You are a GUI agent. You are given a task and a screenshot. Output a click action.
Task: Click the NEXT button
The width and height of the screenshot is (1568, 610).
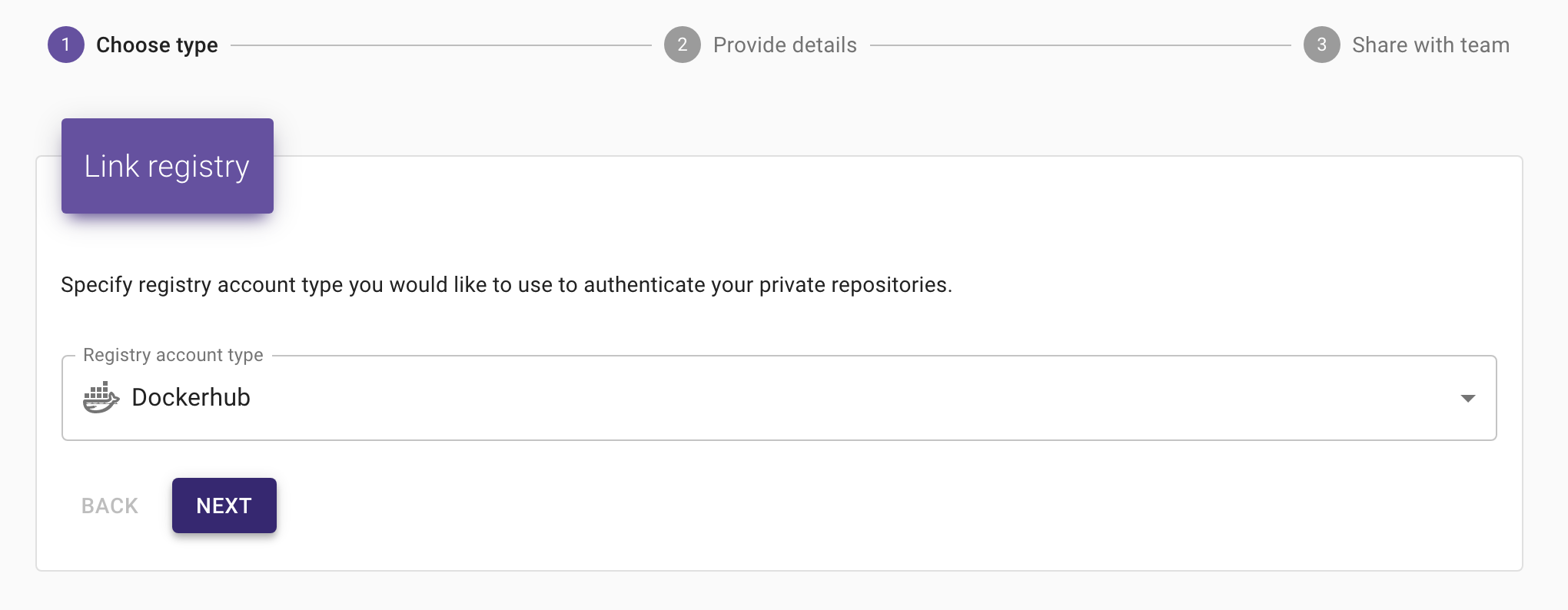coord(224,505)
